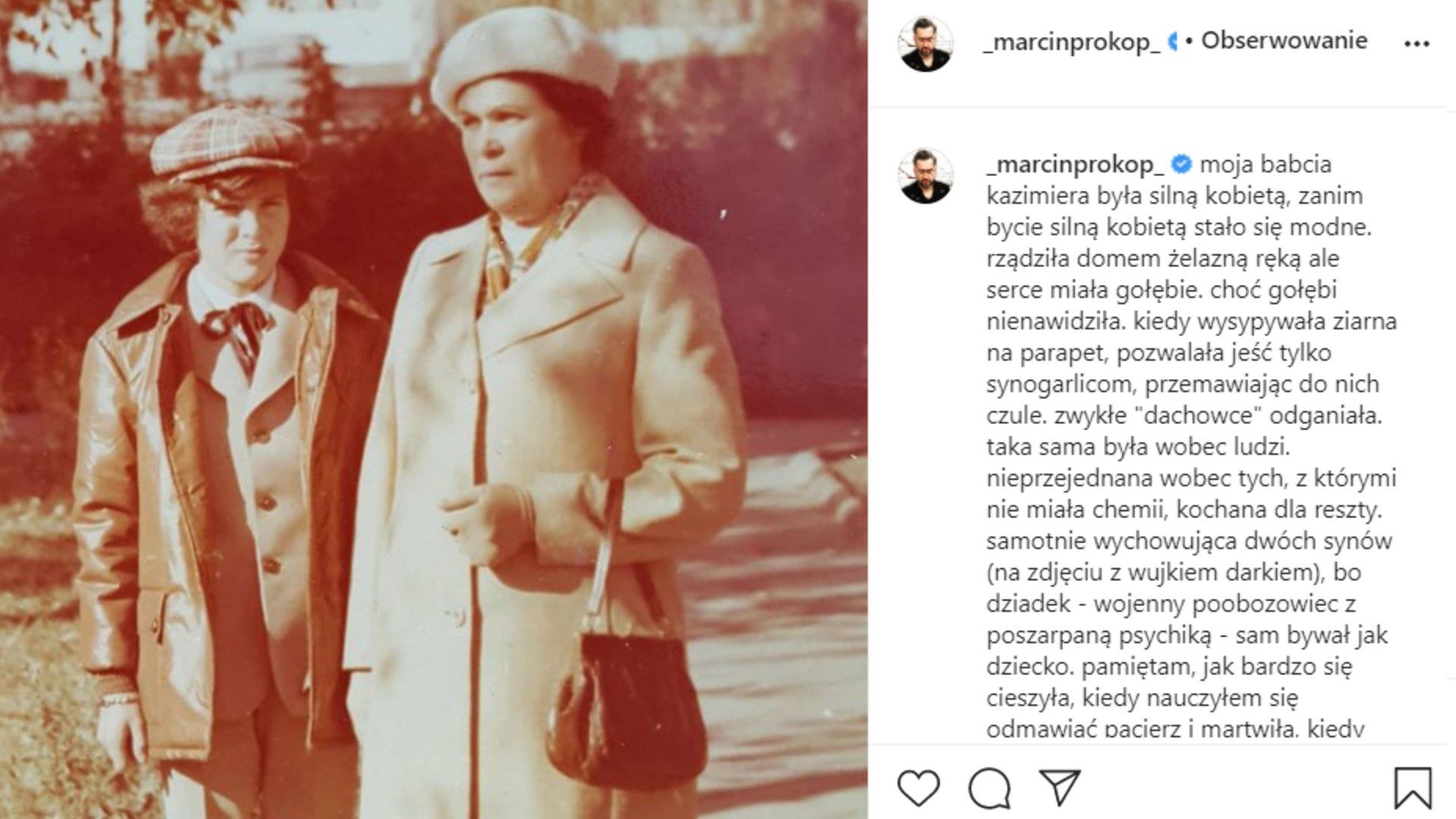Viewport: 1456px width, 819px height.
Task: Click the verified badge next to header username
Action: 1172,42
